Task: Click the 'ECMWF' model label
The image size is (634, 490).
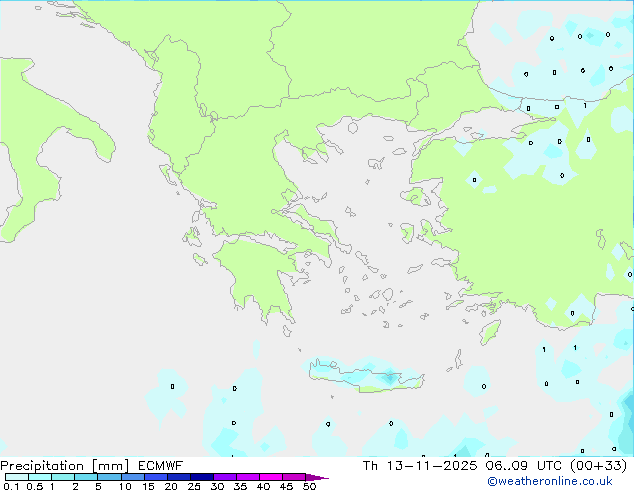Action: coord(161,466)
